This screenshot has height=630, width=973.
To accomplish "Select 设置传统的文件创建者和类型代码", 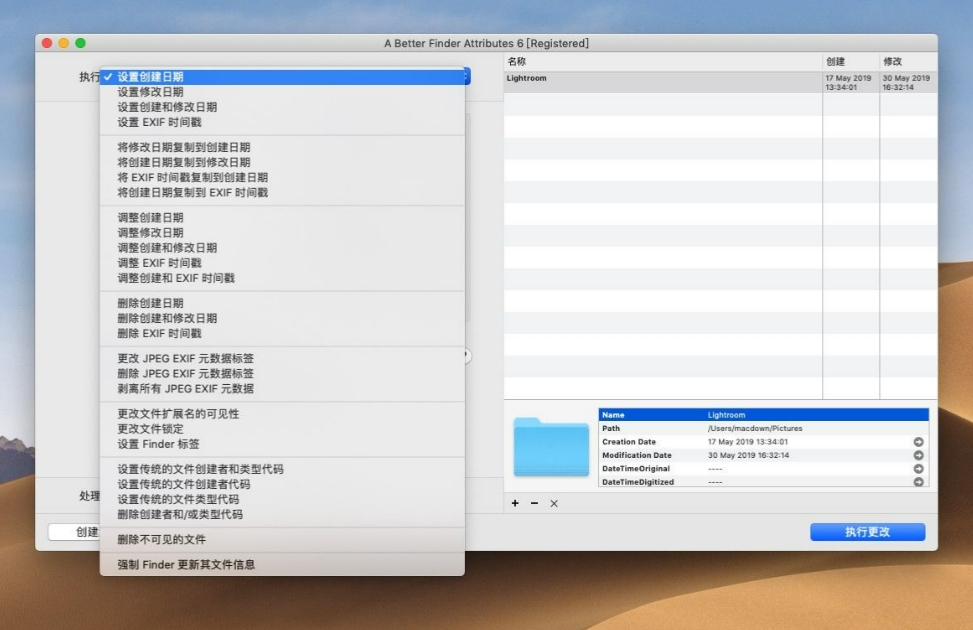I will click(282, 469).
